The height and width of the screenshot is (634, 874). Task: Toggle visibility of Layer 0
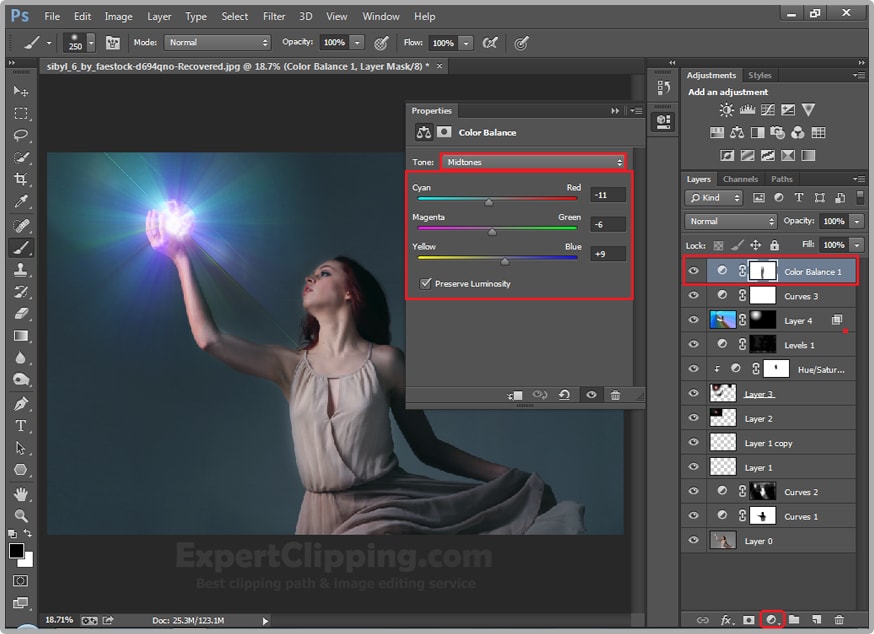click(694, 541)
